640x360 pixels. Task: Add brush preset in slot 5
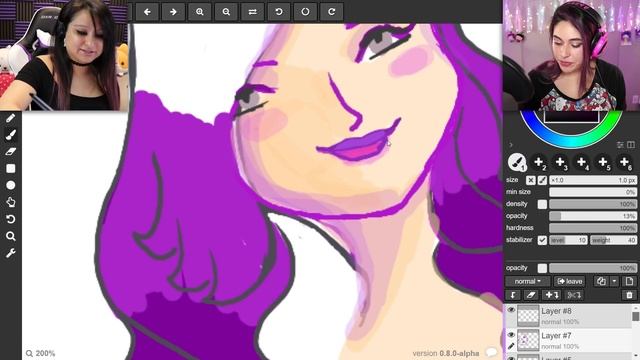603,162
